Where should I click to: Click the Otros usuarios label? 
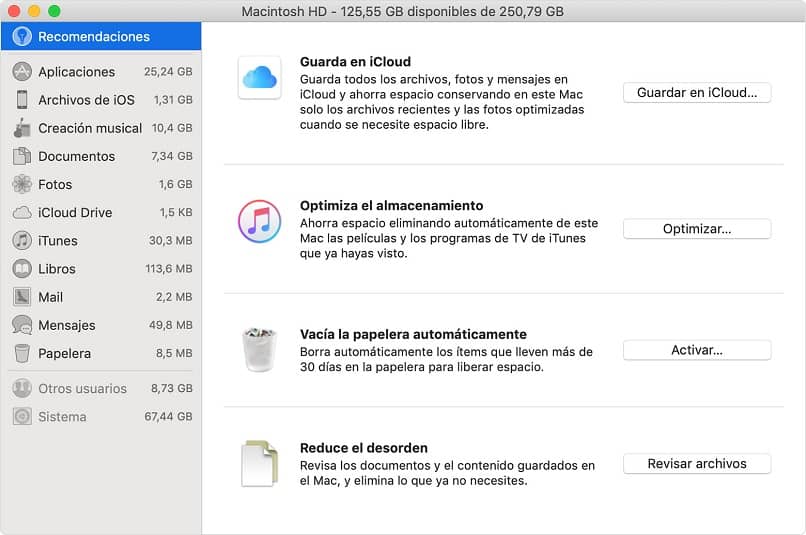click(x=82, y=389)
